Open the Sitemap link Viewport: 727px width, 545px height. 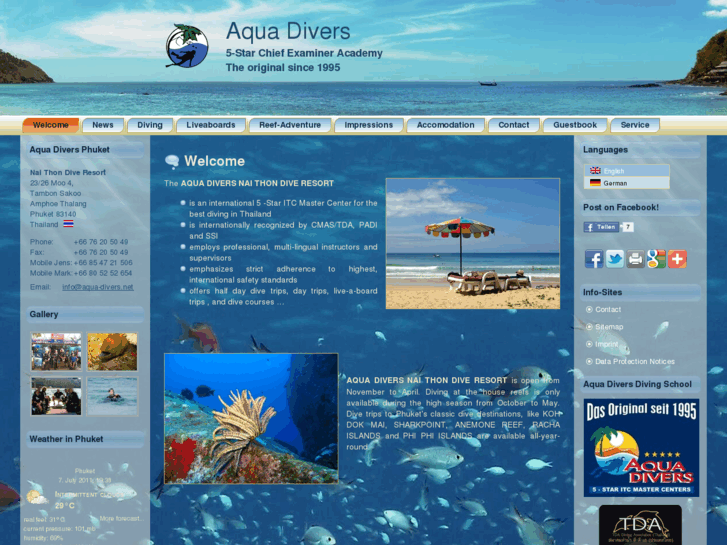(x=609, y=327)
